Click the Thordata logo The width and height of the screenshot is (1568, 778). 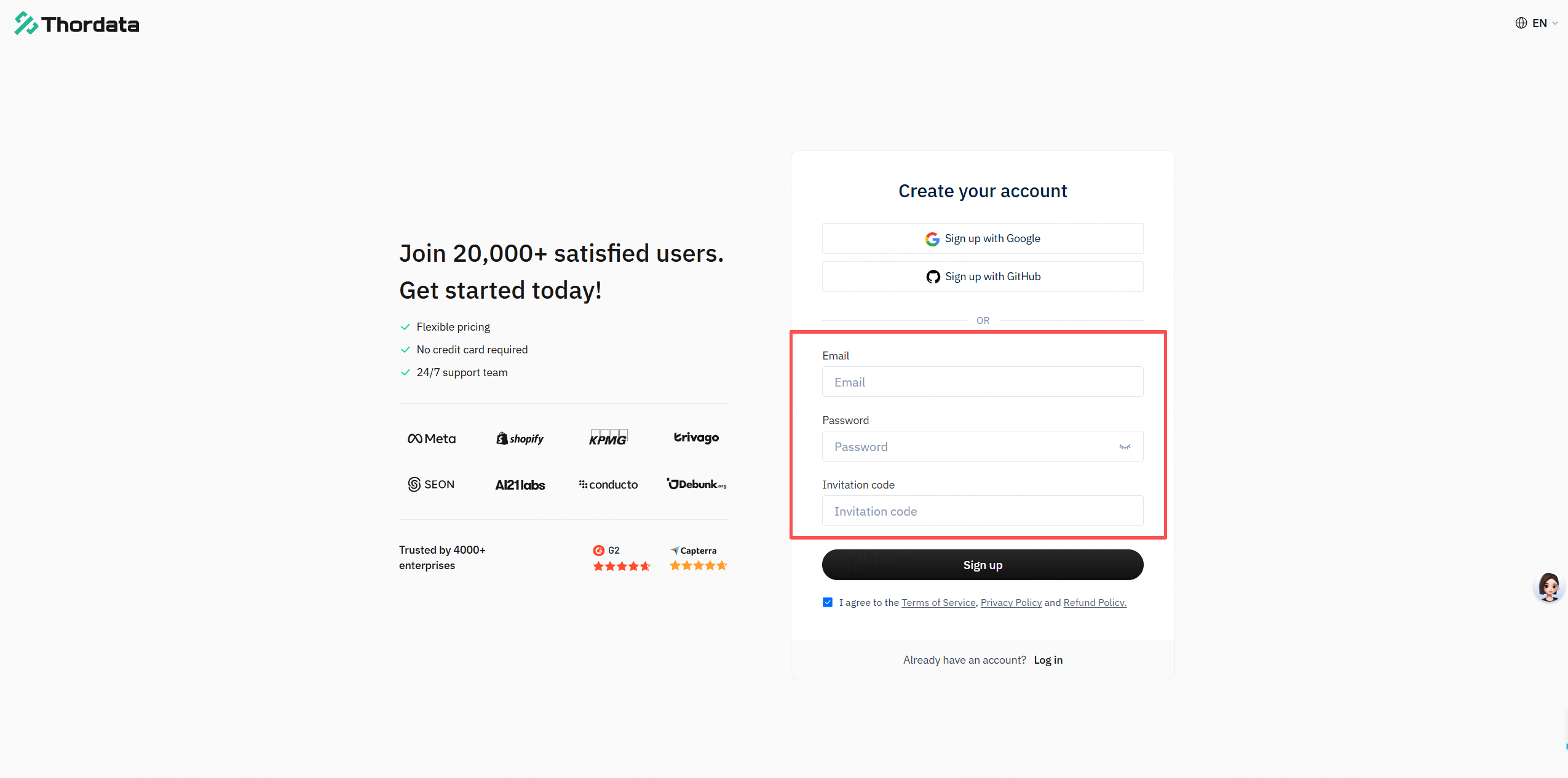(x=77, y=24)
